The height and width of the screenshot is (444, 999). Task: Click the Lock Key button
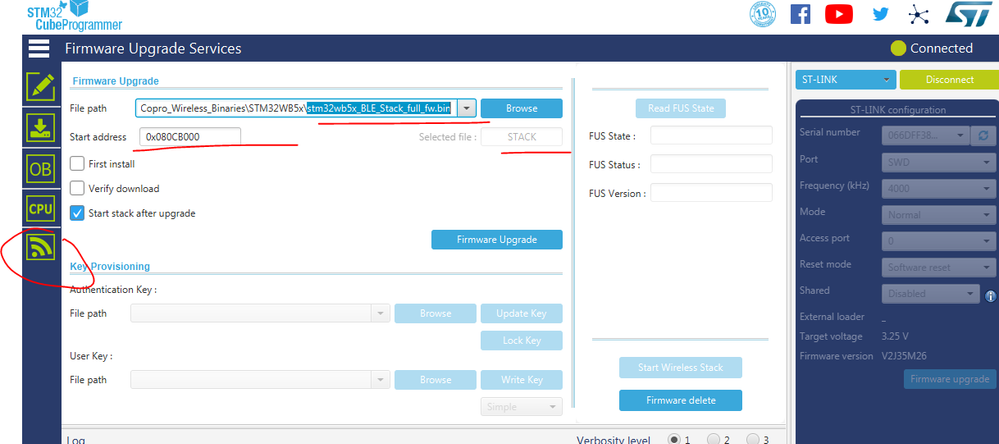tap(521, 340)
